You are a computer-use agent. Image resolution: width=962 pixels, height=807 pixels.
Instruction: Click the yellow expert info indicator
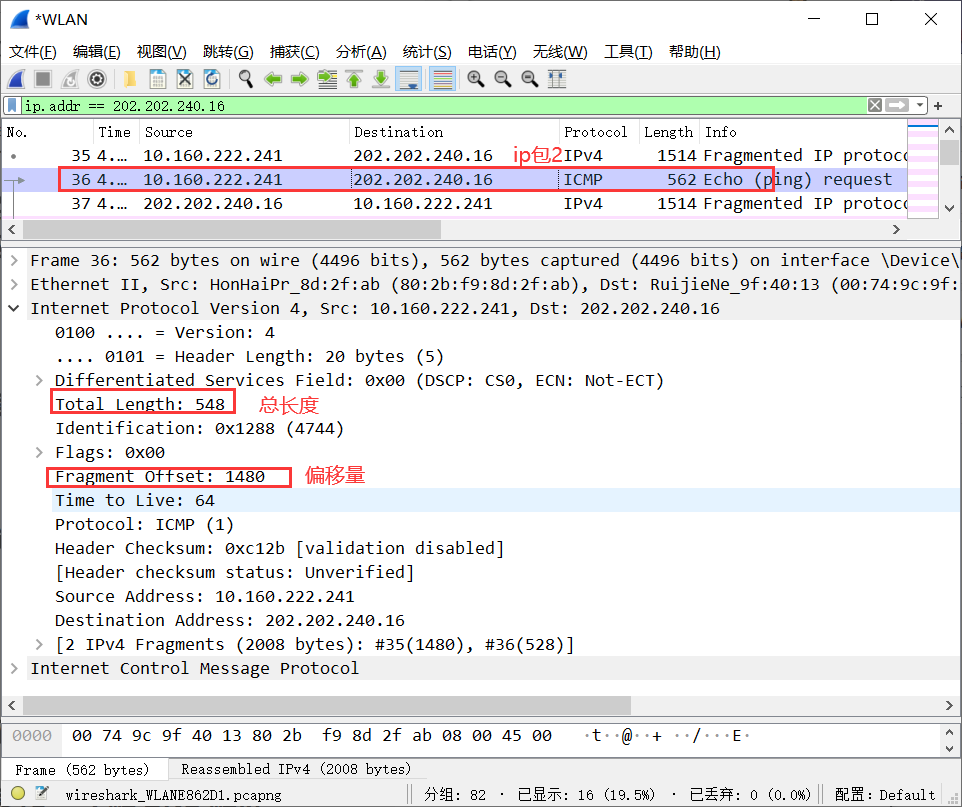(x=18, y=793)
